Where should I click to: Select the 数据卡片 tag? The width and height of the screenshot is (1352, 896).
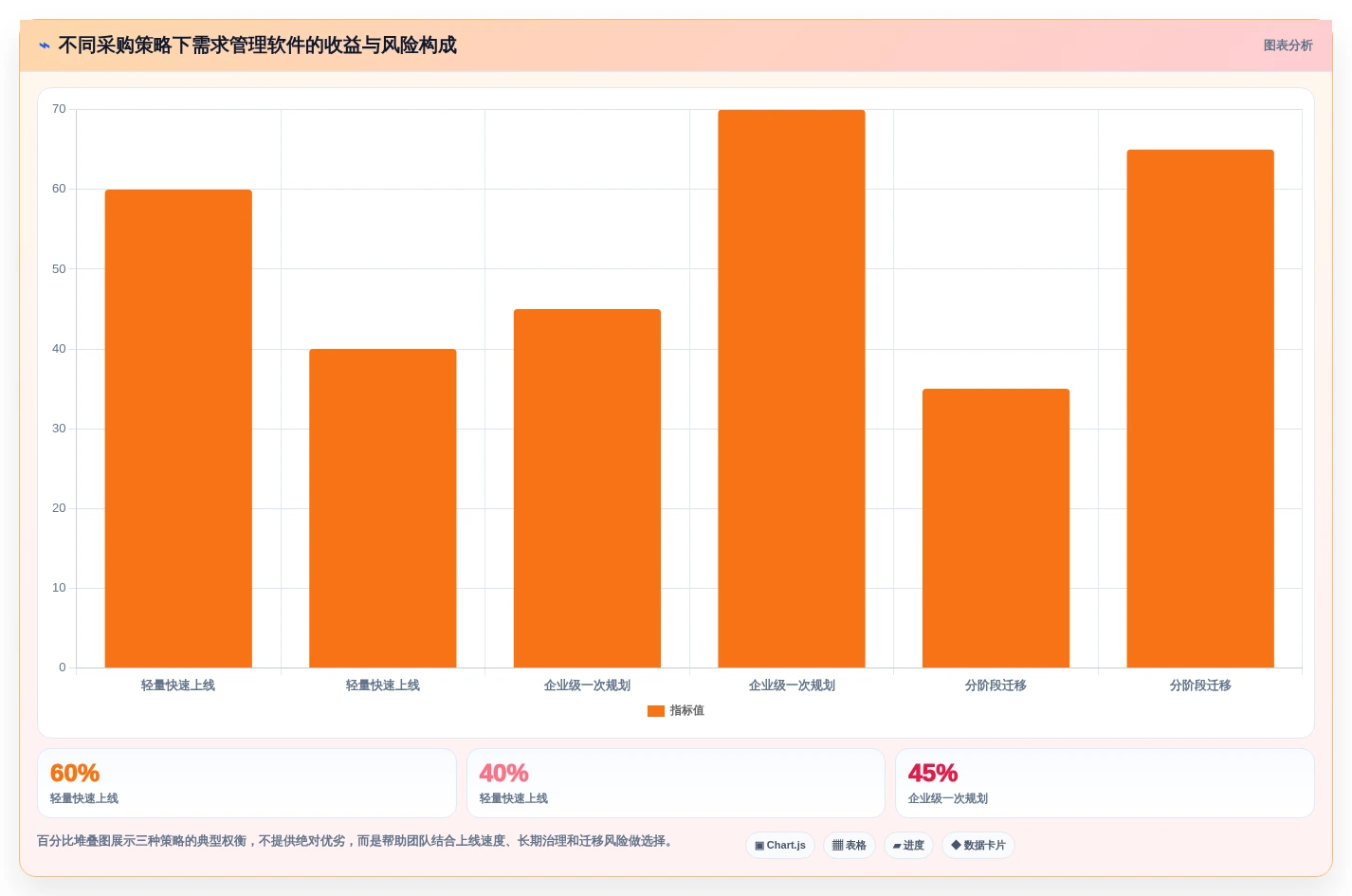click(x=978, y=845)
